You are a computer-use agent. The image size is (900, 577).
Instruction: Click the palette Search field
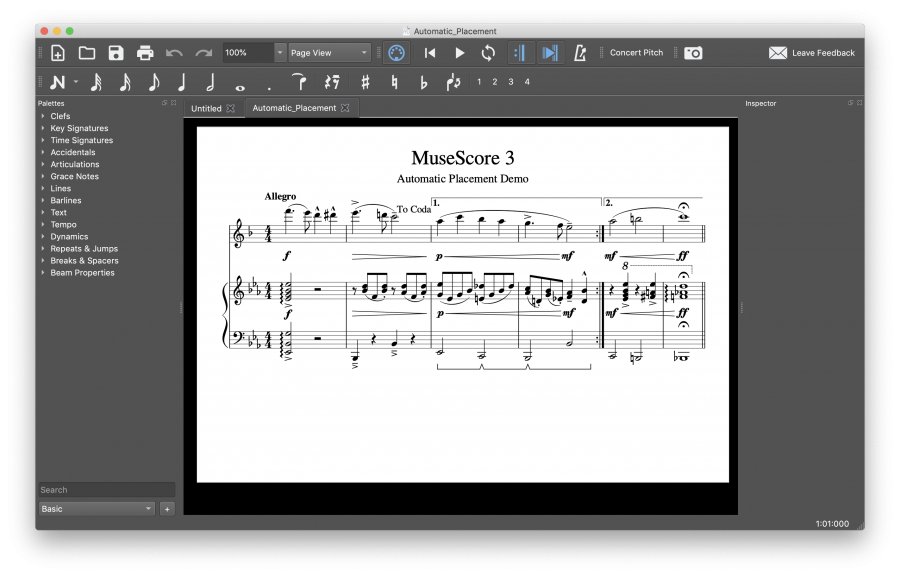(x=106, y=490)
